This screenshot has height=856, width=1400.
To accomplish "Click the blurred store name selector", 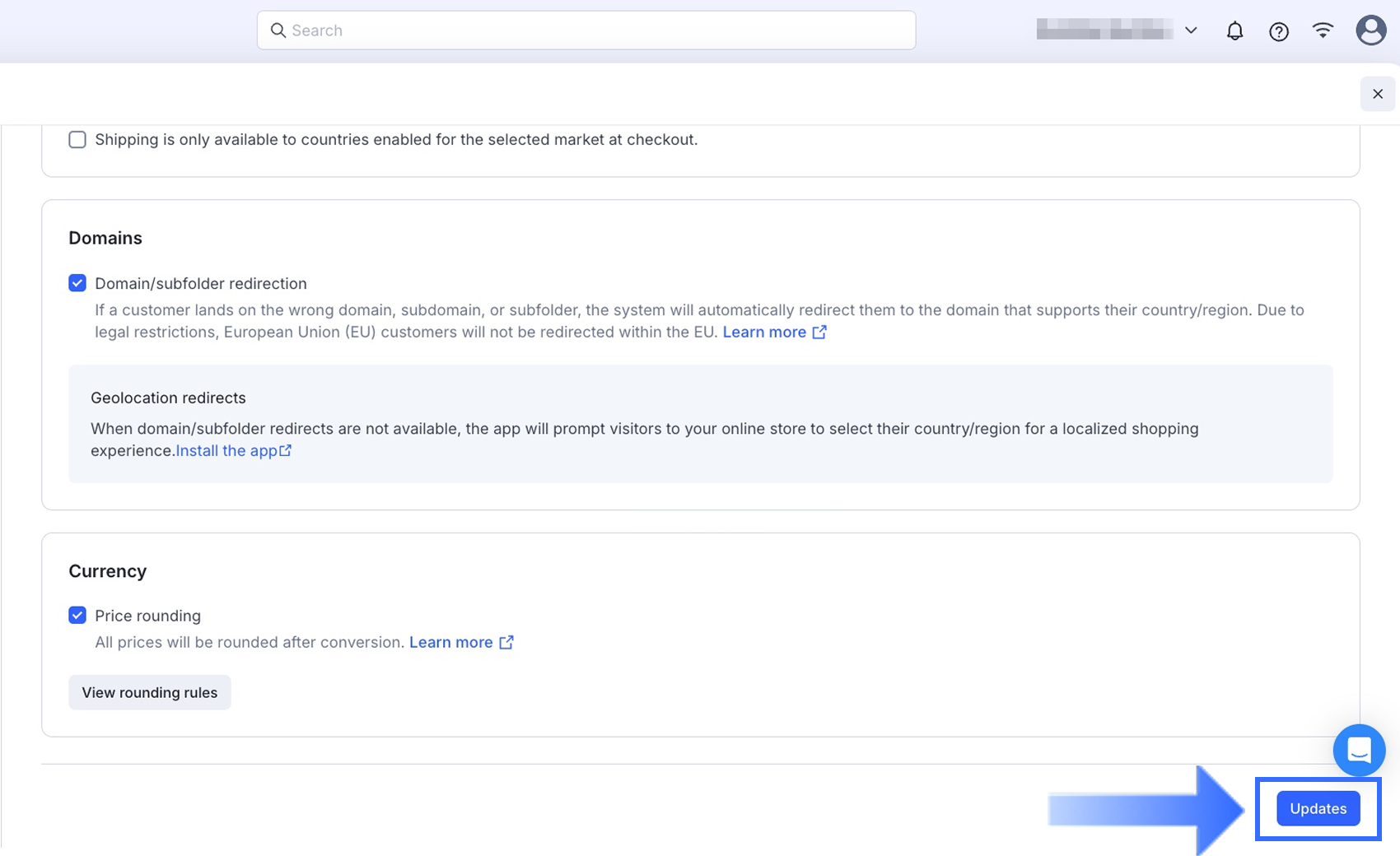I will point(1104,30).
